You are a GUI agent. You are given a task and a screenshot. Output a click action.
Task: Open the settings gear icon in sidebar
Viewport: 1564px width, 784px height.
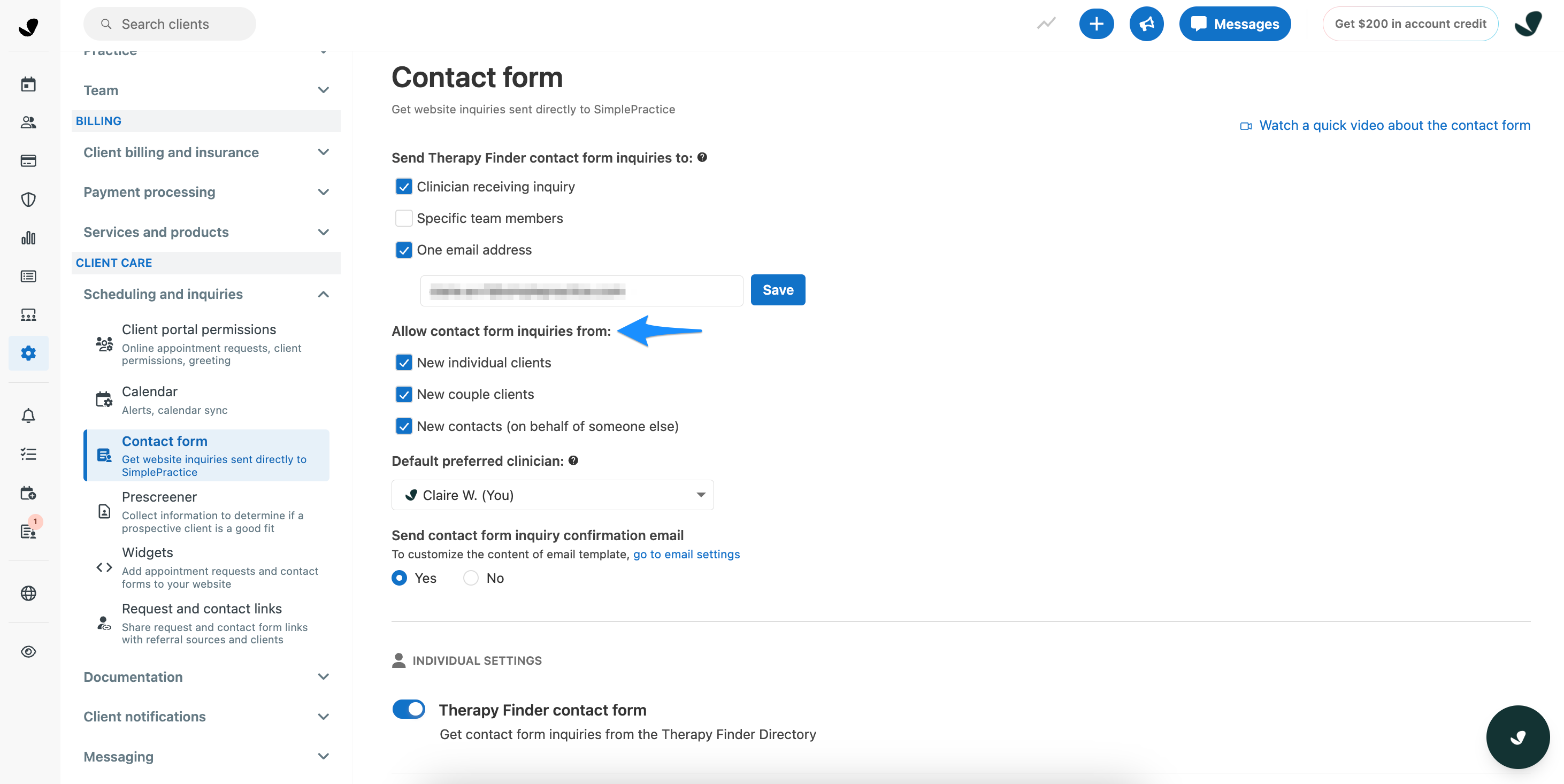pyautogui.click(x=28, y=353)
